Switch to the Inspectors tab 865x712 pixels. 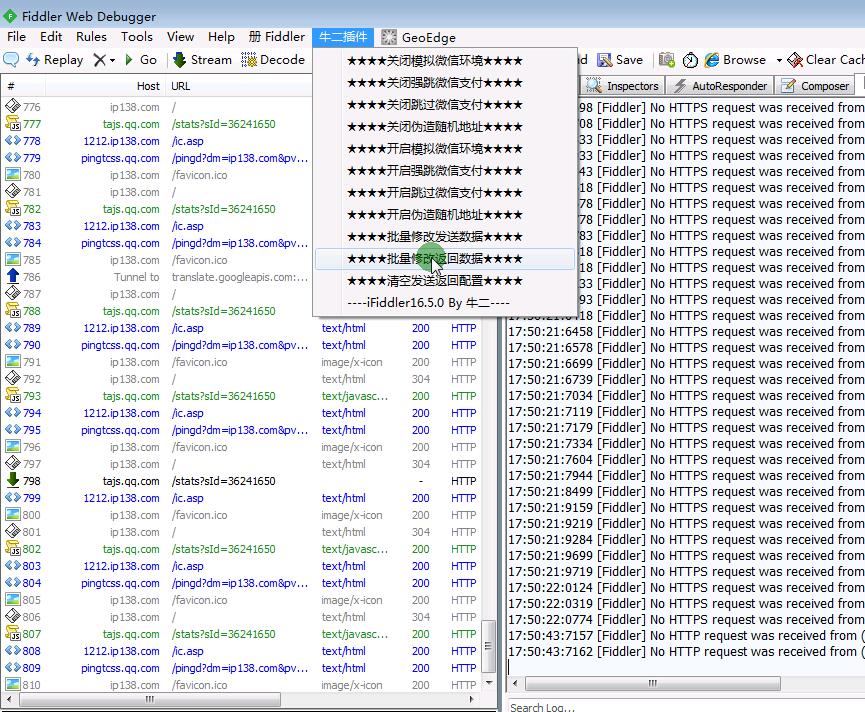coord(623,86)
